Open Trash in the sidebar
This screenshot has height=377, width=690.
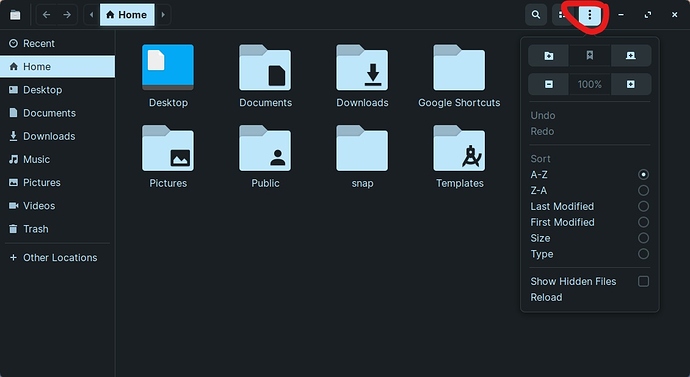coord(57,229)
